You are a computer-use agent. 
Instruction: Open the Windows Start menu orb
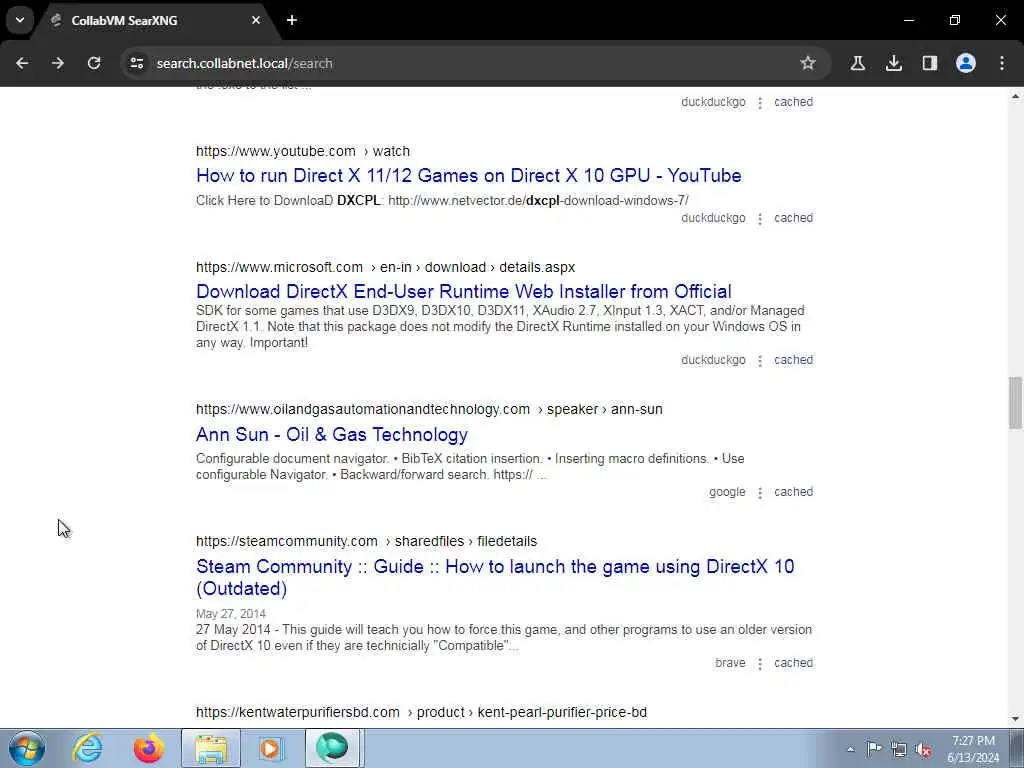[27, 748]
